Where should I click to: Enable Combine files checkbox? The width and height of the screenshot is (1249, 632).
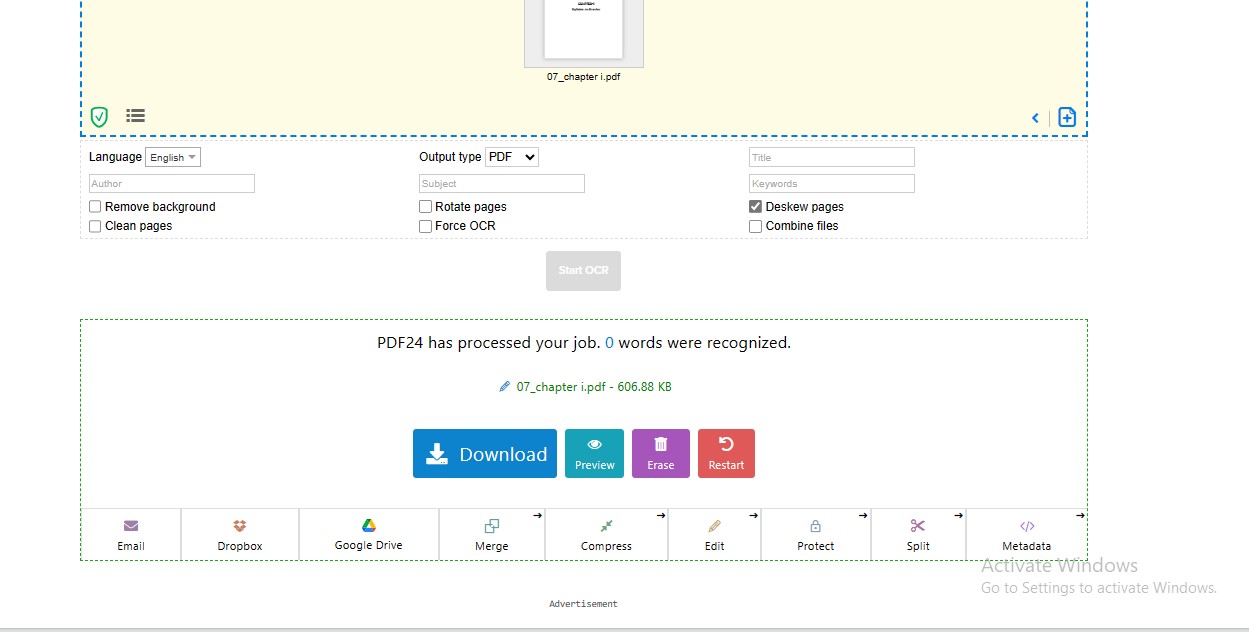756,226
